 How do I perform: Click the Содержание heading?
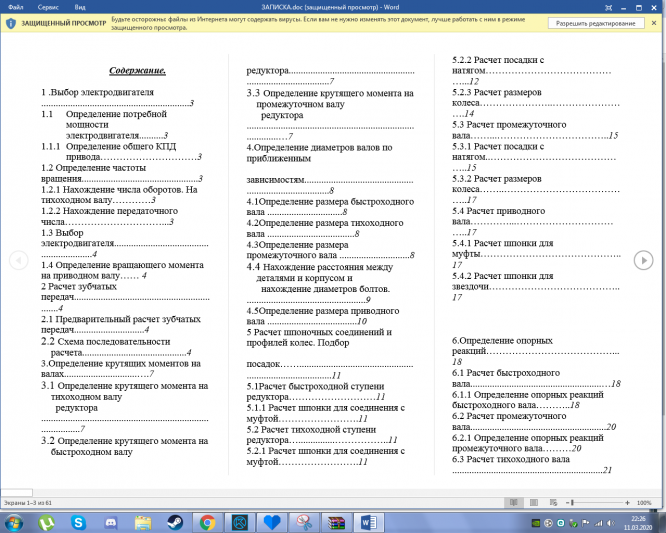(x=137, y=71)
